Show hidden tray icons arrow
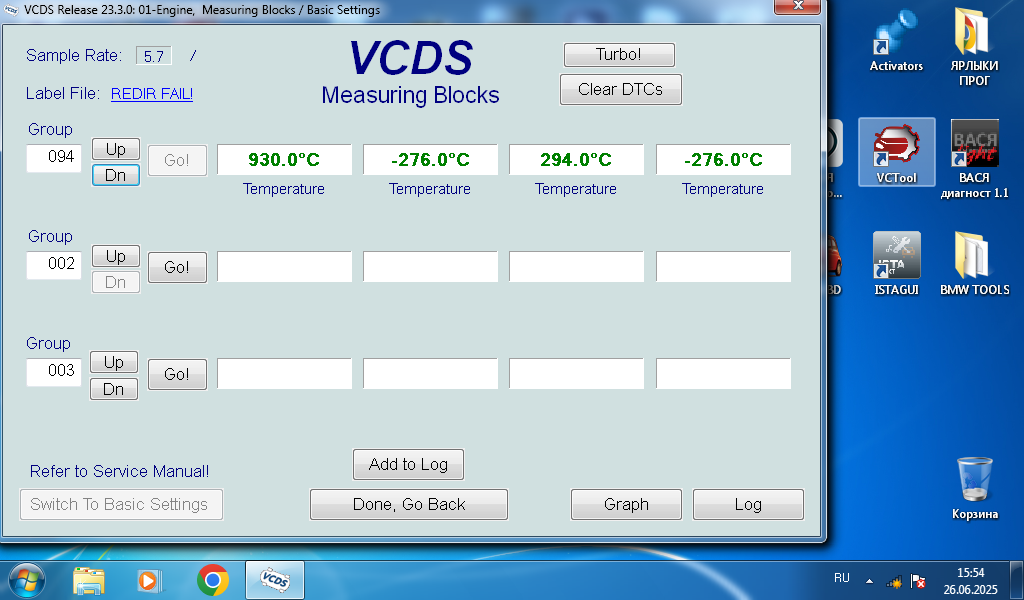This screenshot has height=600, width=1024. click(869, 580)
